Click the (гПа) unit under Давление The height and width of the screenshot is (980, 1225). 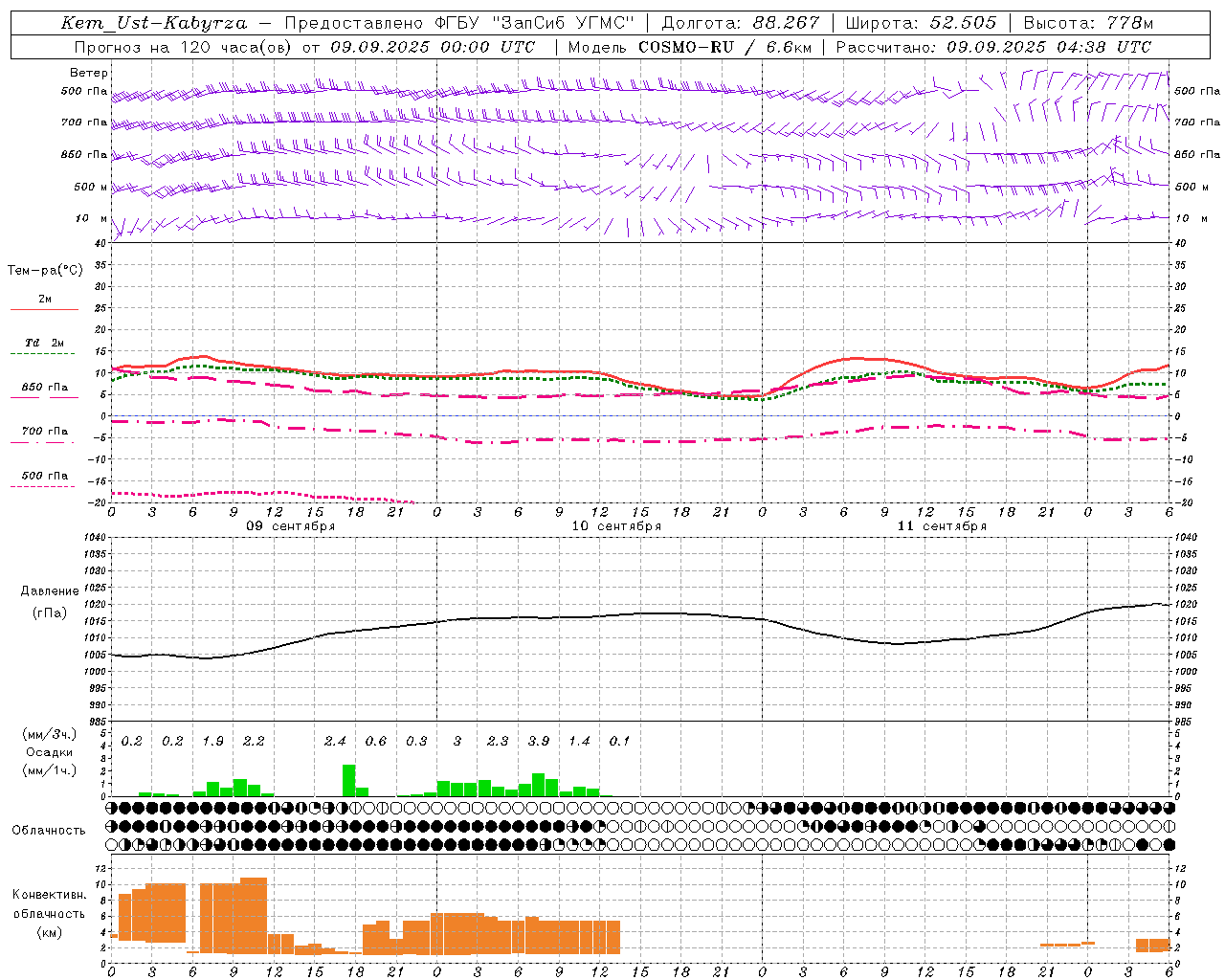50,613
